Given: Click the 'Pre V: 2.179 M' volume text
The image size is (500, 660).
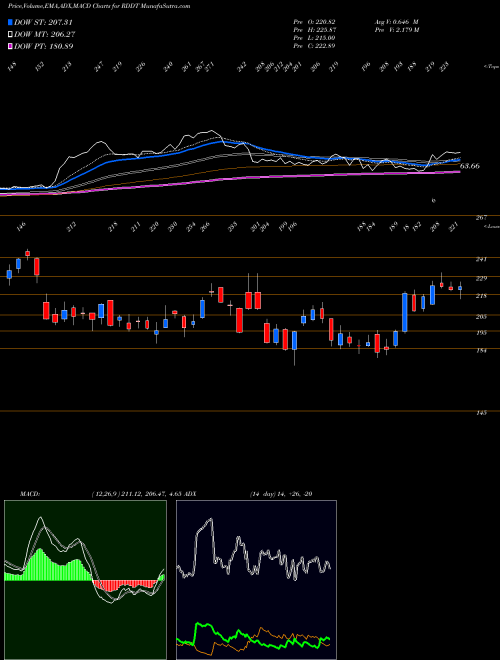Looking at the screenshot, I should point(396,30).
